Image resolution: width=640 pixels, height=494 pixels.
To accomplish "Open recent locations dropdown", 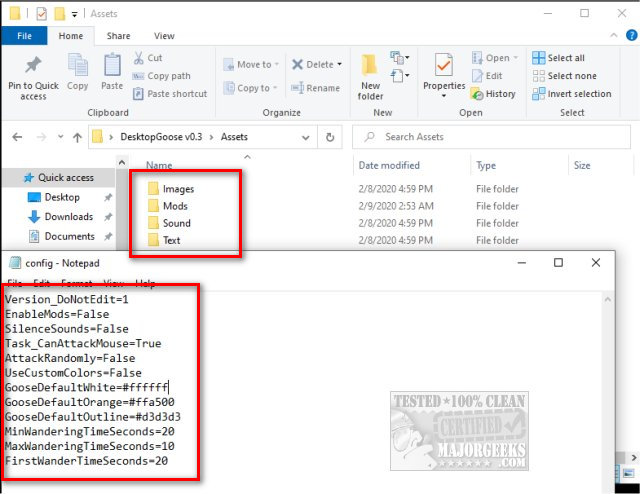I will tap(60, 137).
